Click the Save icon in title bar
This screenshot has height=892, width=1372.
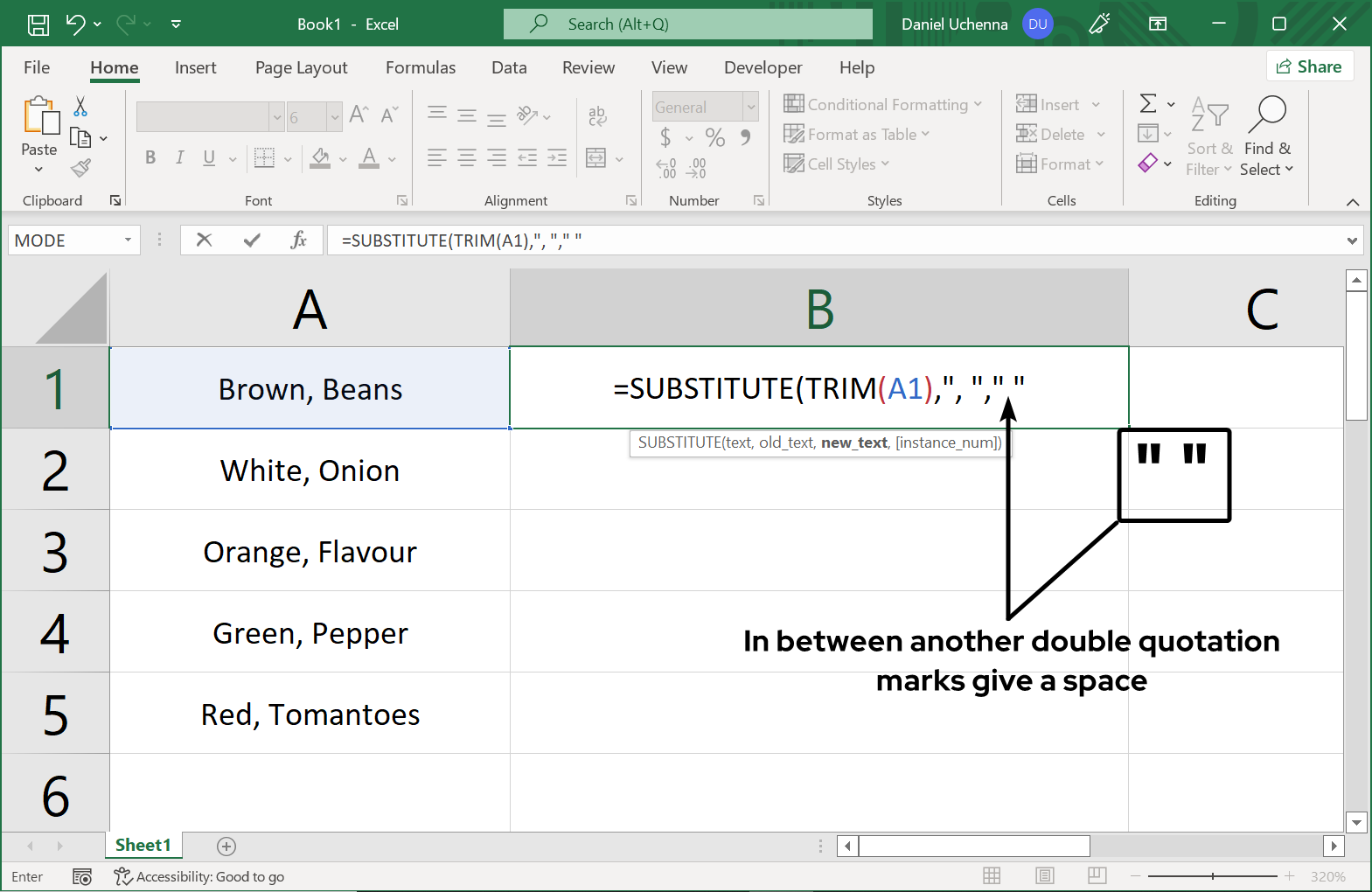pyautogui.click(x=38, y=24)
